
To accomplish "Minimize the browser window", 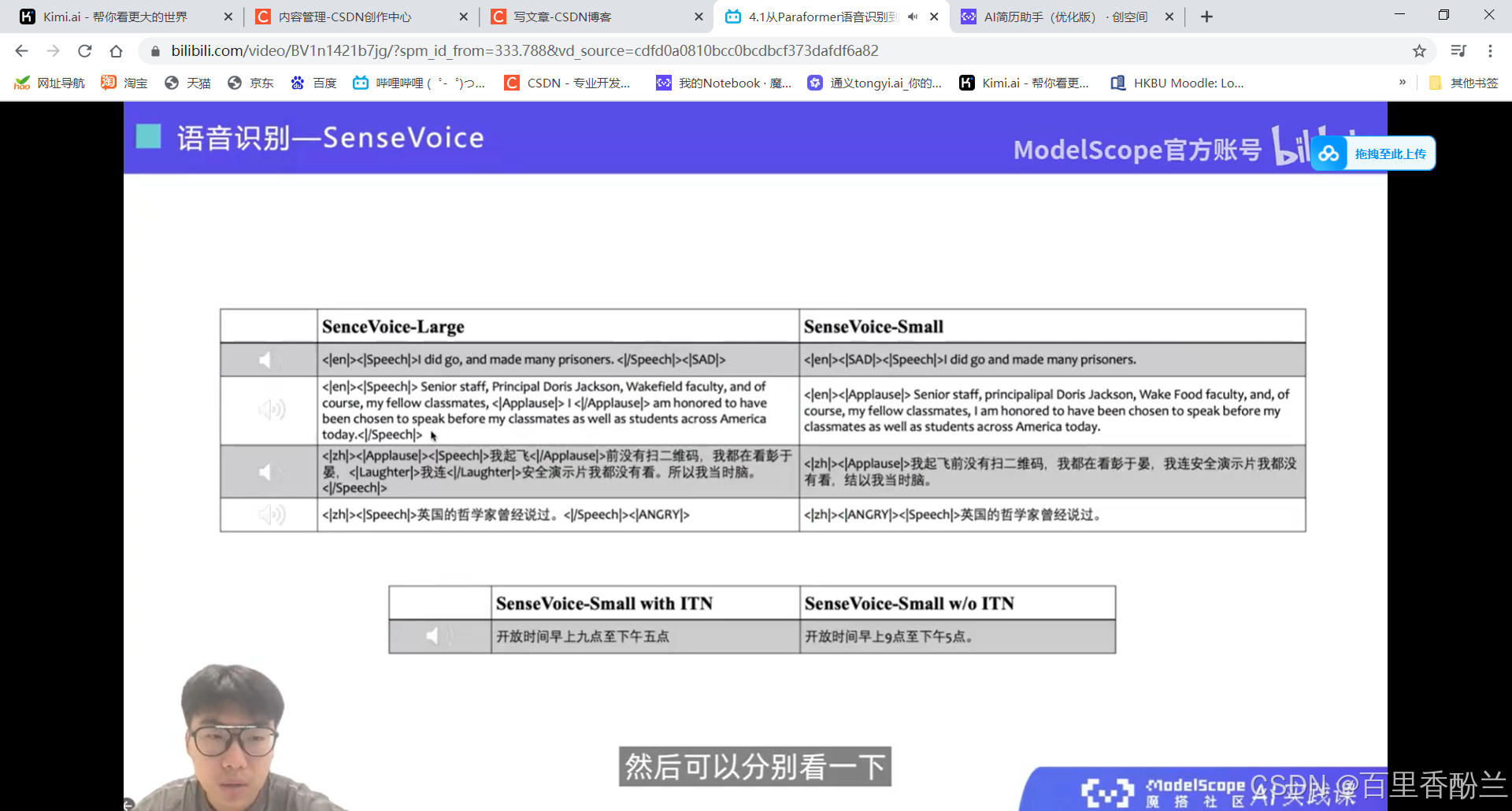I will pos(1399,15).
